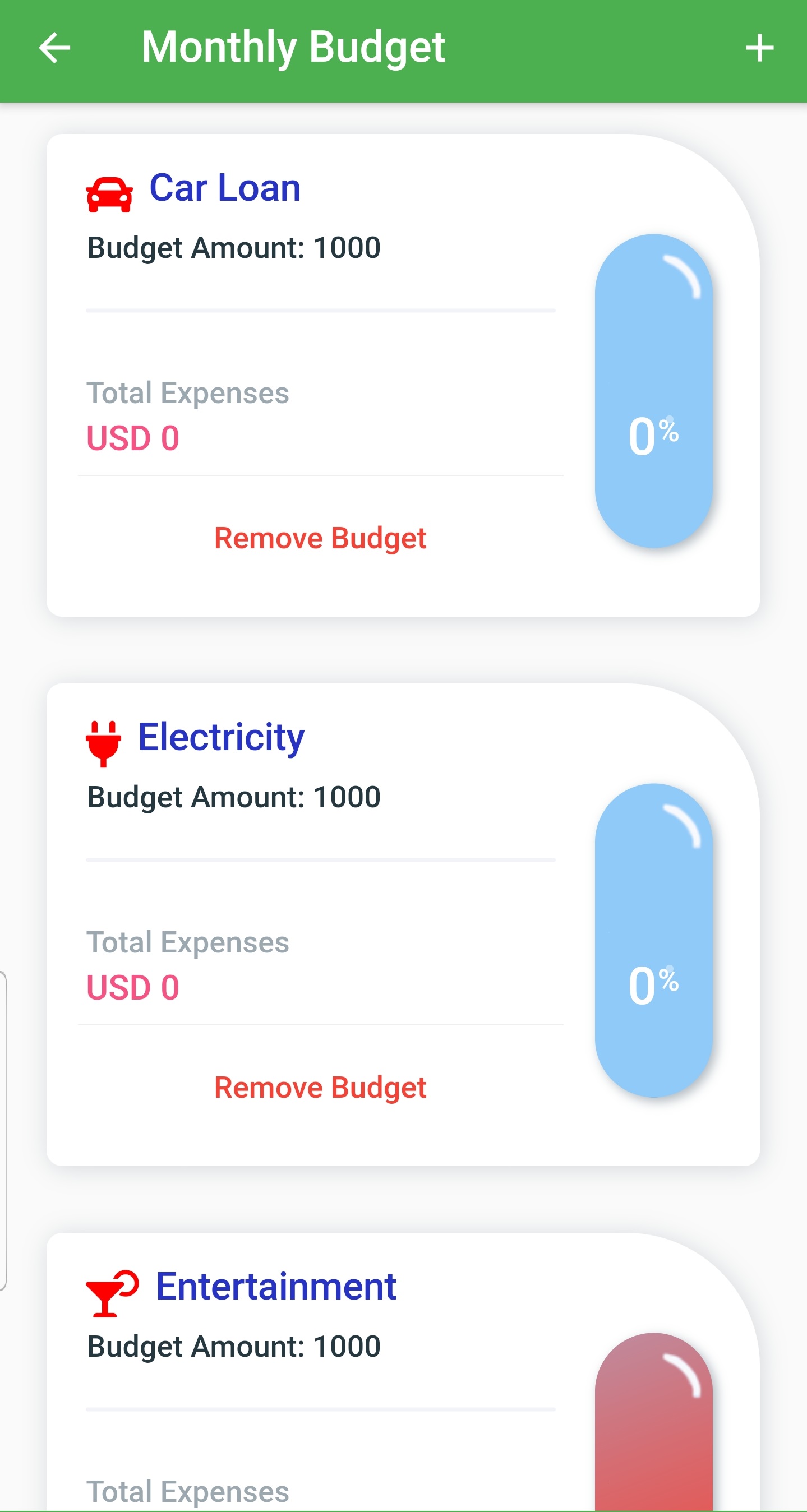
Task: Tap the entertainment cocktail icon
Action: (x=112, y=1293)
